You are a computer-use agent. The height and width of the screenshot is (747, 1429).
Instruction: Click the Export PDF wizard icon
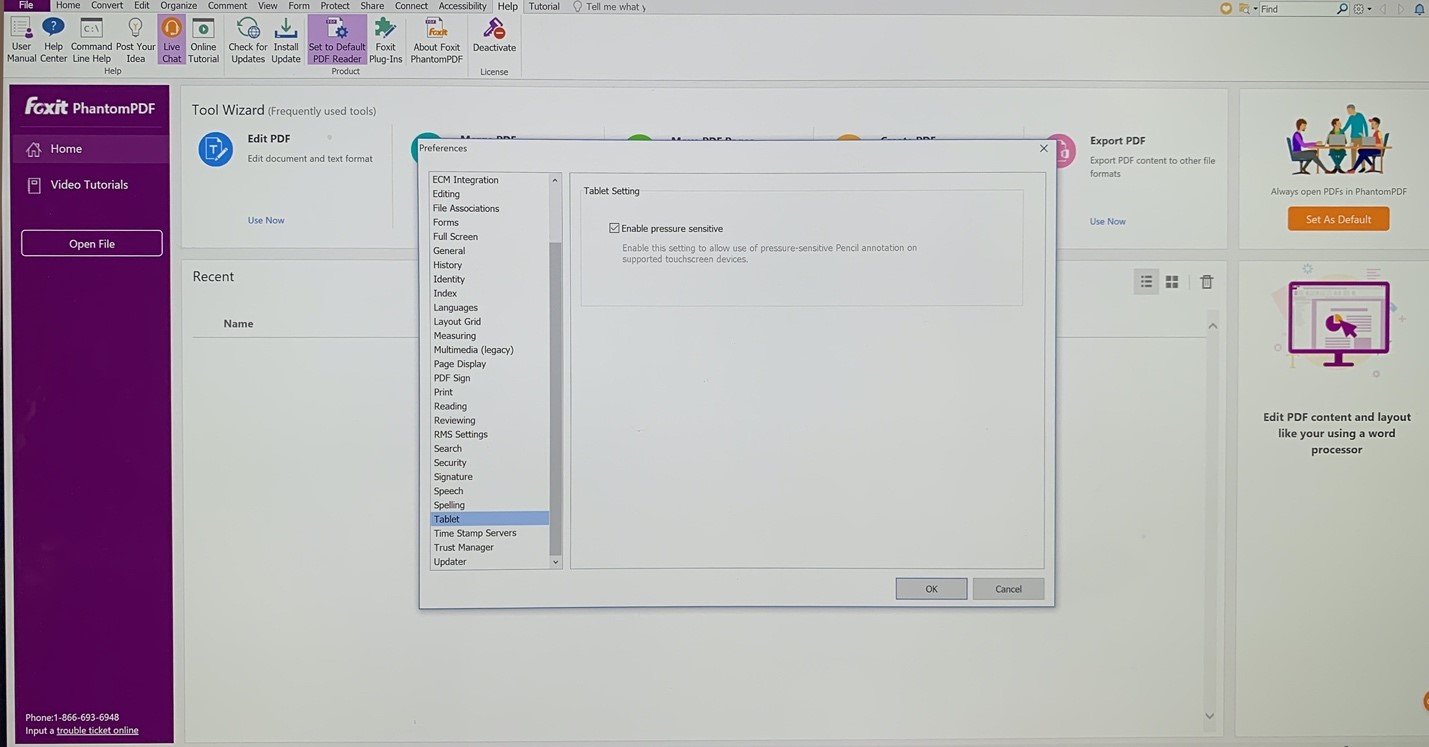click(x=1060, y=150)
